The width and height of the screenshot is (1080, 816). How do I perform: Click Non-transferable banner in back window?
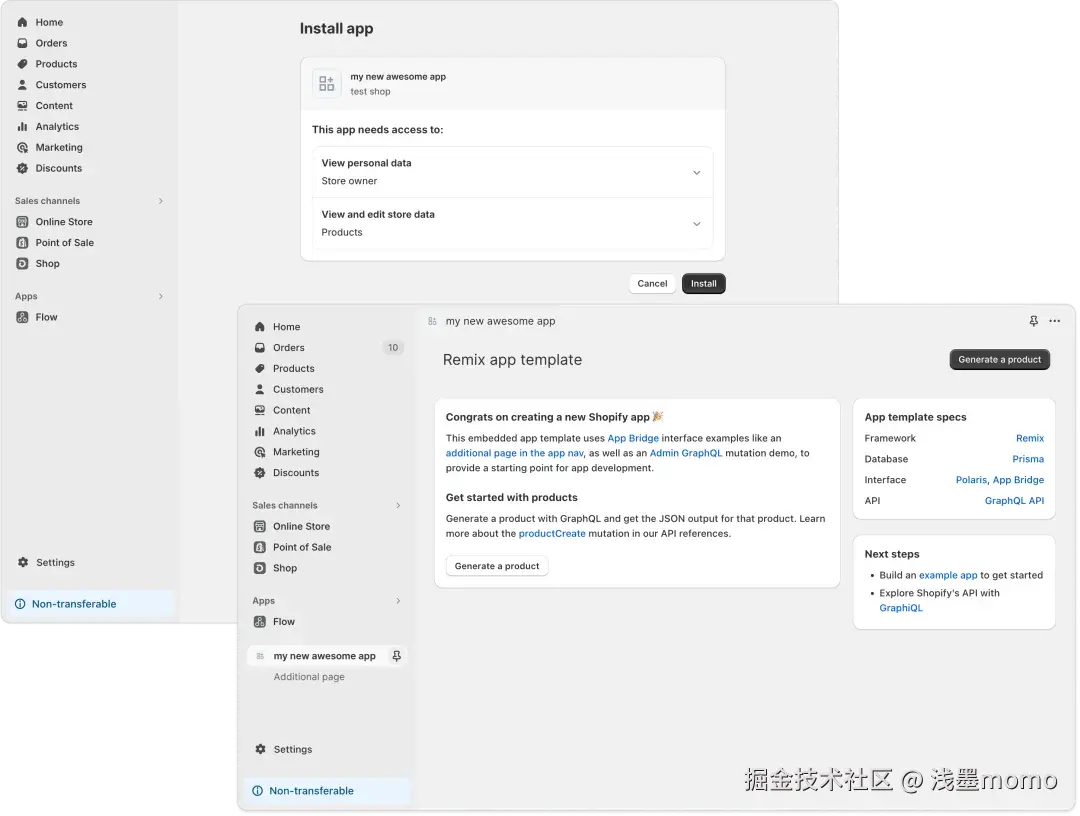coord(90,604)
